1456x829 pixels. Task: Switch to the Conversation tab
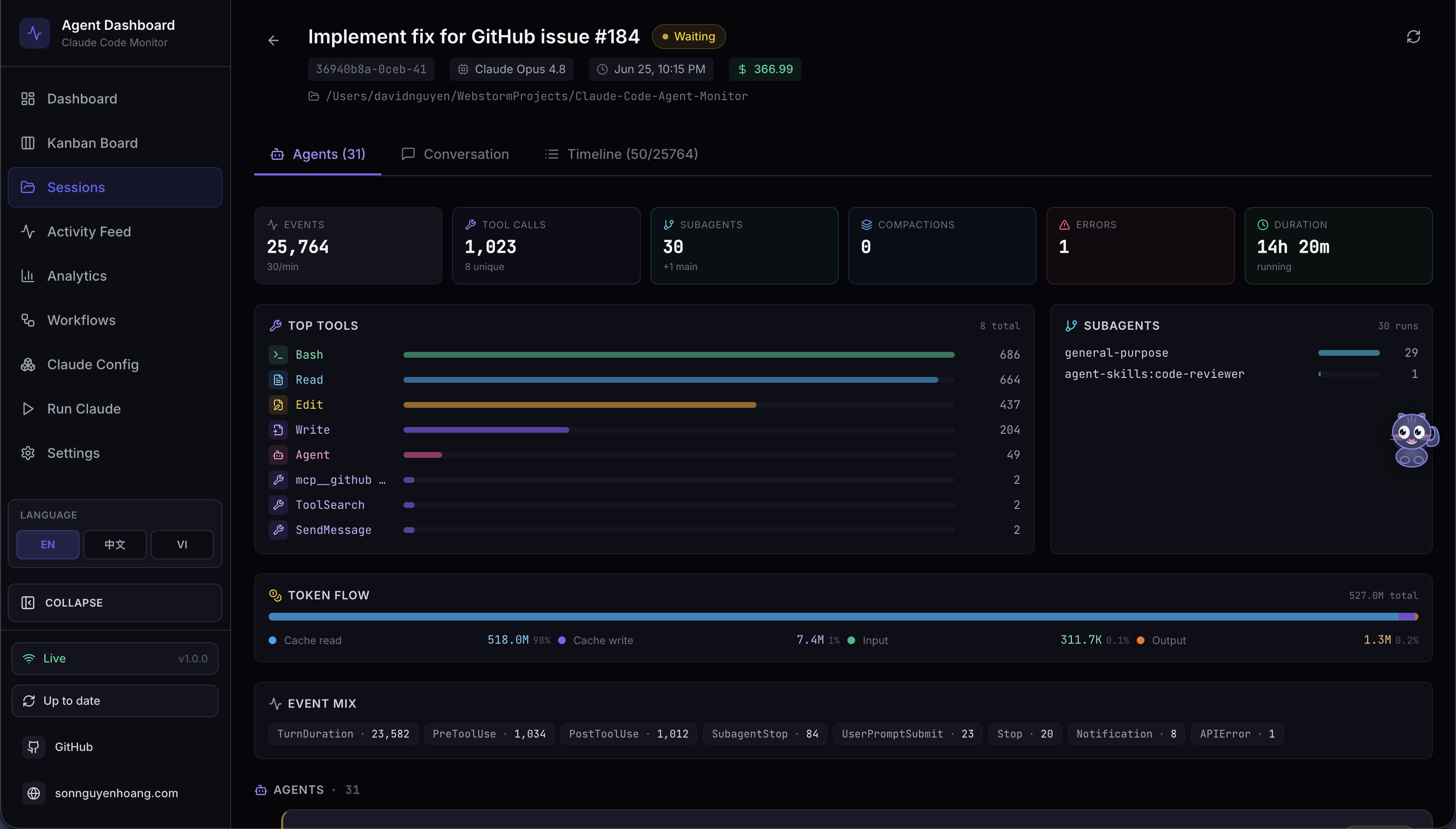click(455, 154)
